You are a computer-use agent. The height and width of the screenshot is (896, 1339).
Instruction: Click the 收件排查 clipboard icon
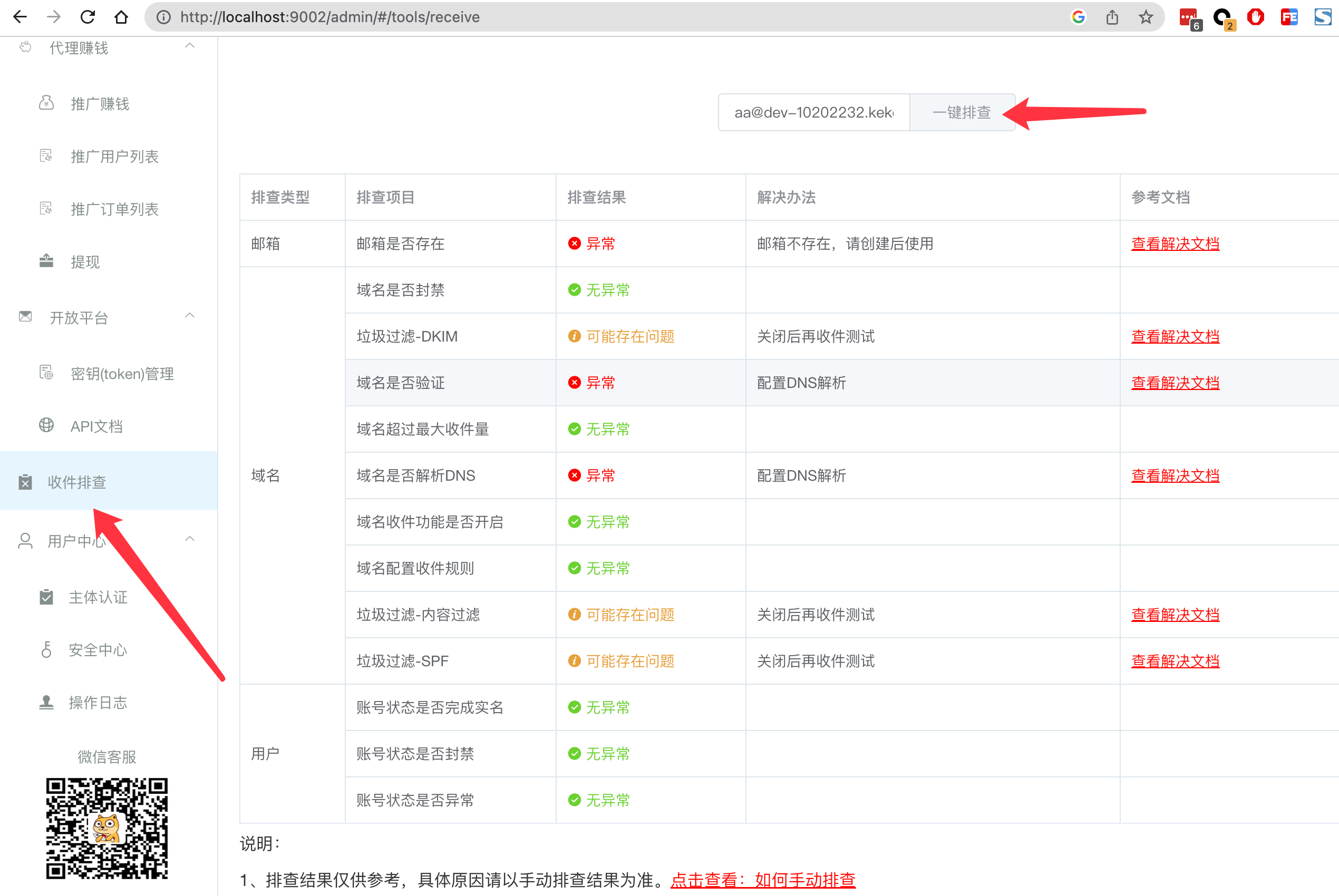[x=25, y=482]
